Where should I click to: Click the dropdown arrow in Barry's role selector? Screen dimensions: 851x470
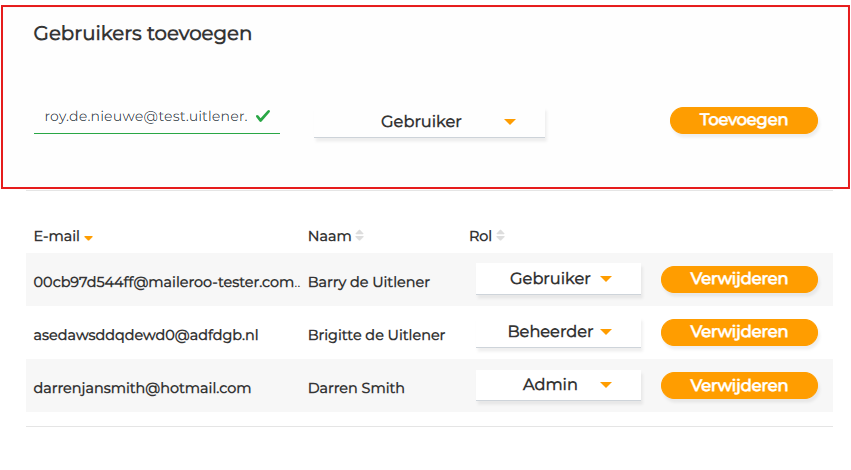[605, 279]
